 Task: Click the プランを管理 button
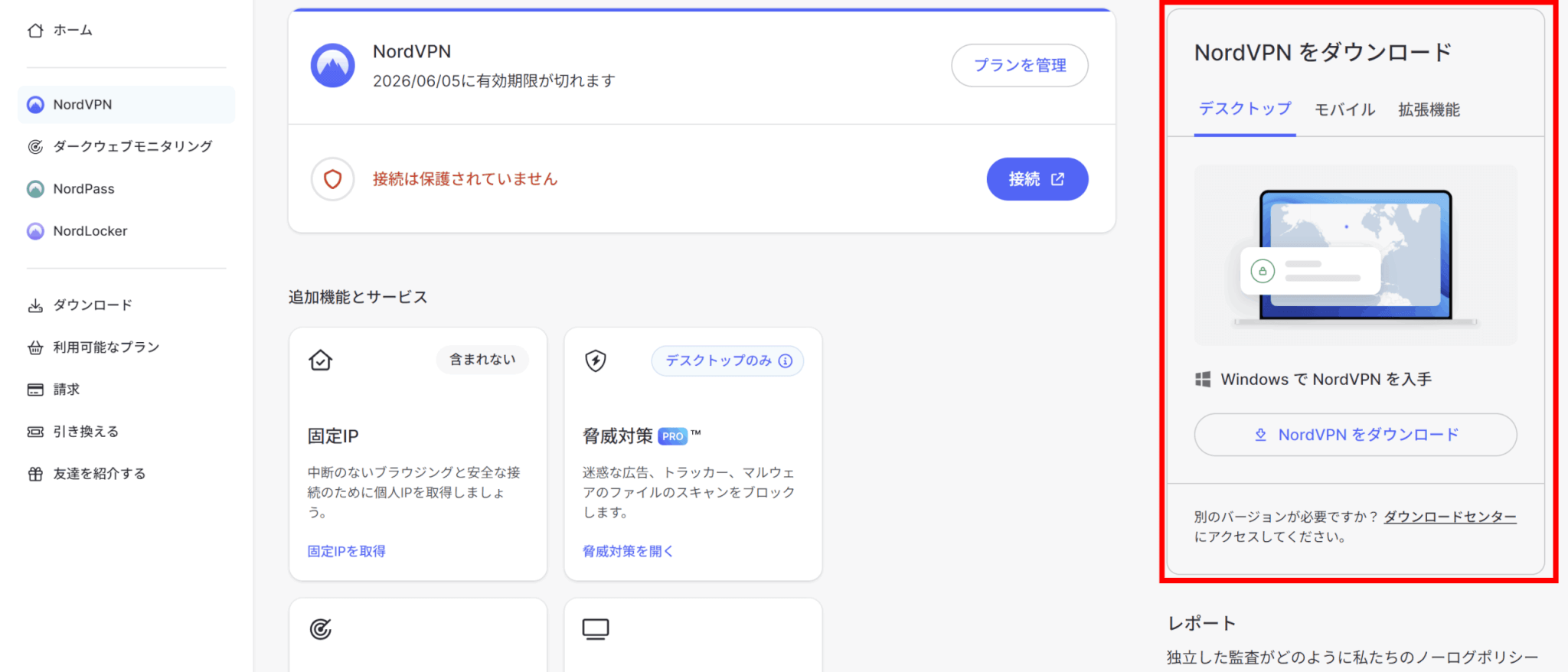[1020, 66]
